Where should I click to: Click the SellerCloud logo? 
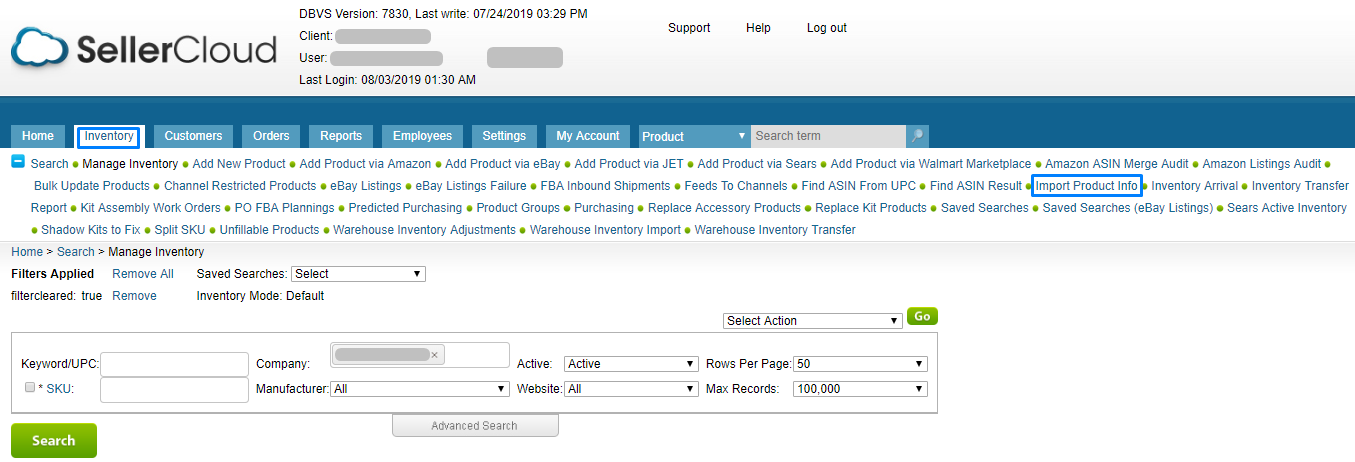pyautogui.click(x=144, y=49)
